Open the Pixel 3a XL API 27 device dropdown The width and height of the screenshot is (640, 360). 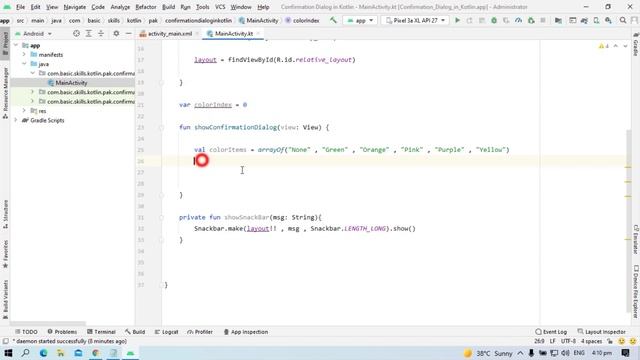pos(415,20)
